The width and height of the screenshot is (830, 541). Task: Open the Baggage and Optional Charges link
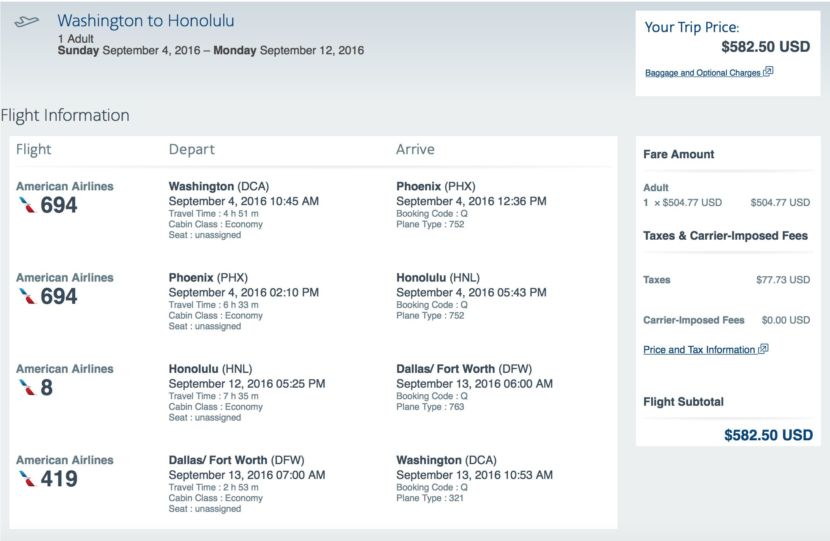click(x=703, y=73)
